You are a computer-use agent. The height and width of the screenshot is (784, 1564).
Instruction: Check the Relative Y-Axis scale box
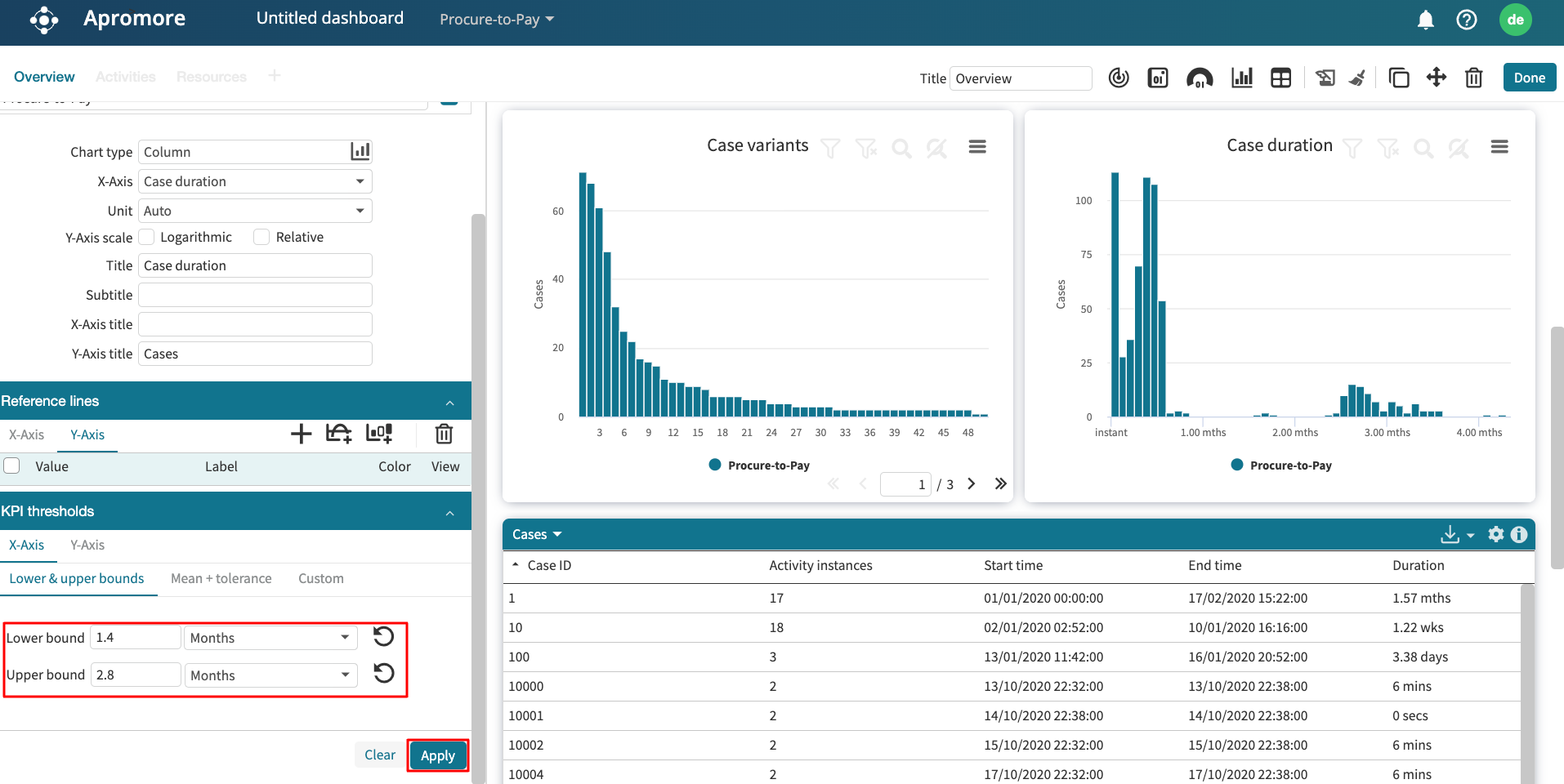click(261, 237)
